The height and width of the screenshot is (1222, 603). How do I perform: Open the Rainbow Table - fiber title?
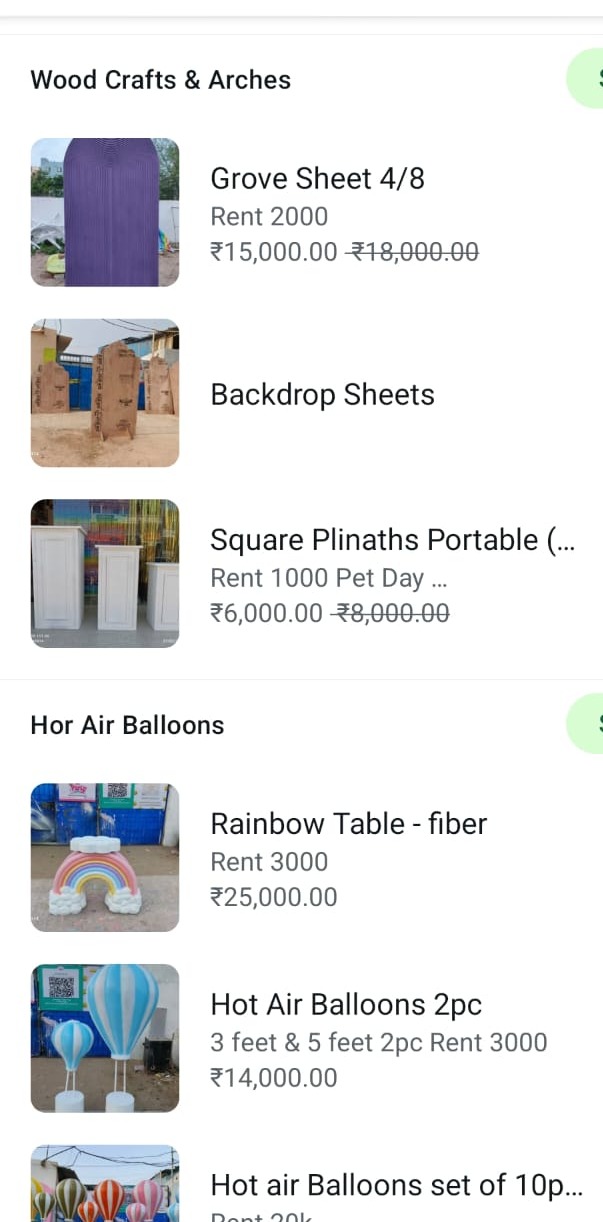348,824
